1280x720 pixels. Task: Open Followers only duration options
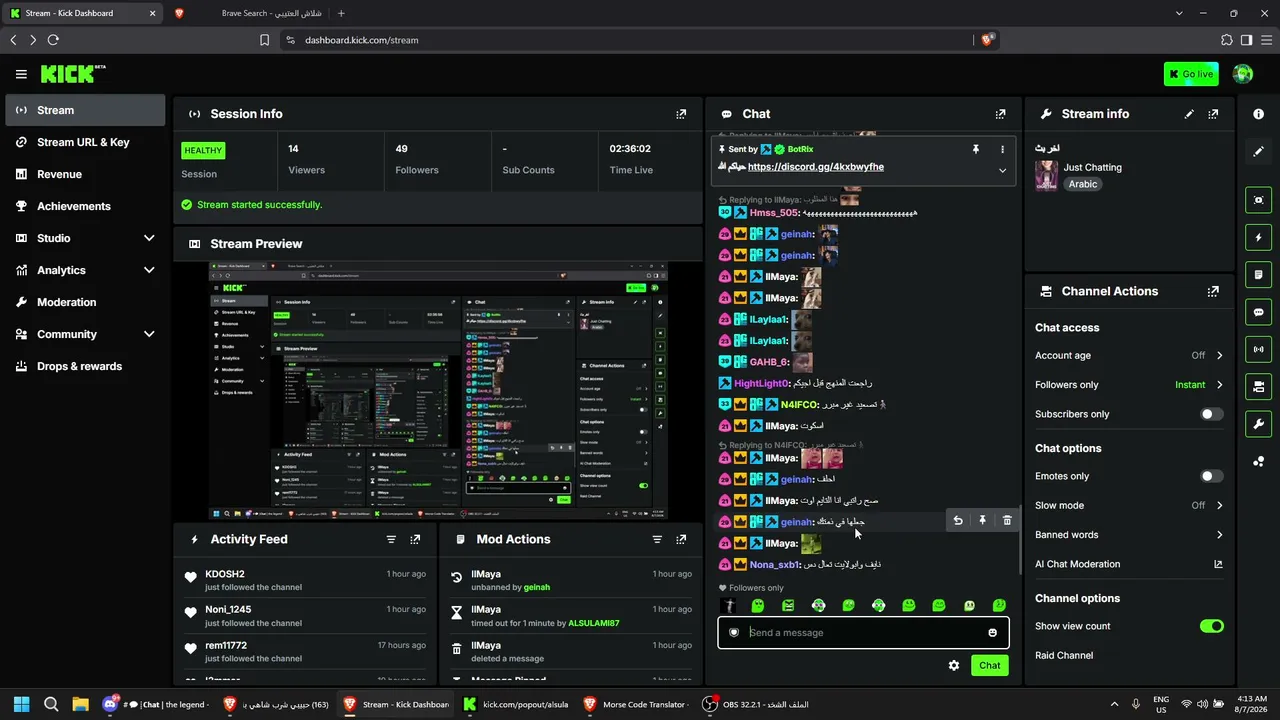pyautogui.click(x=1129, y=385)
